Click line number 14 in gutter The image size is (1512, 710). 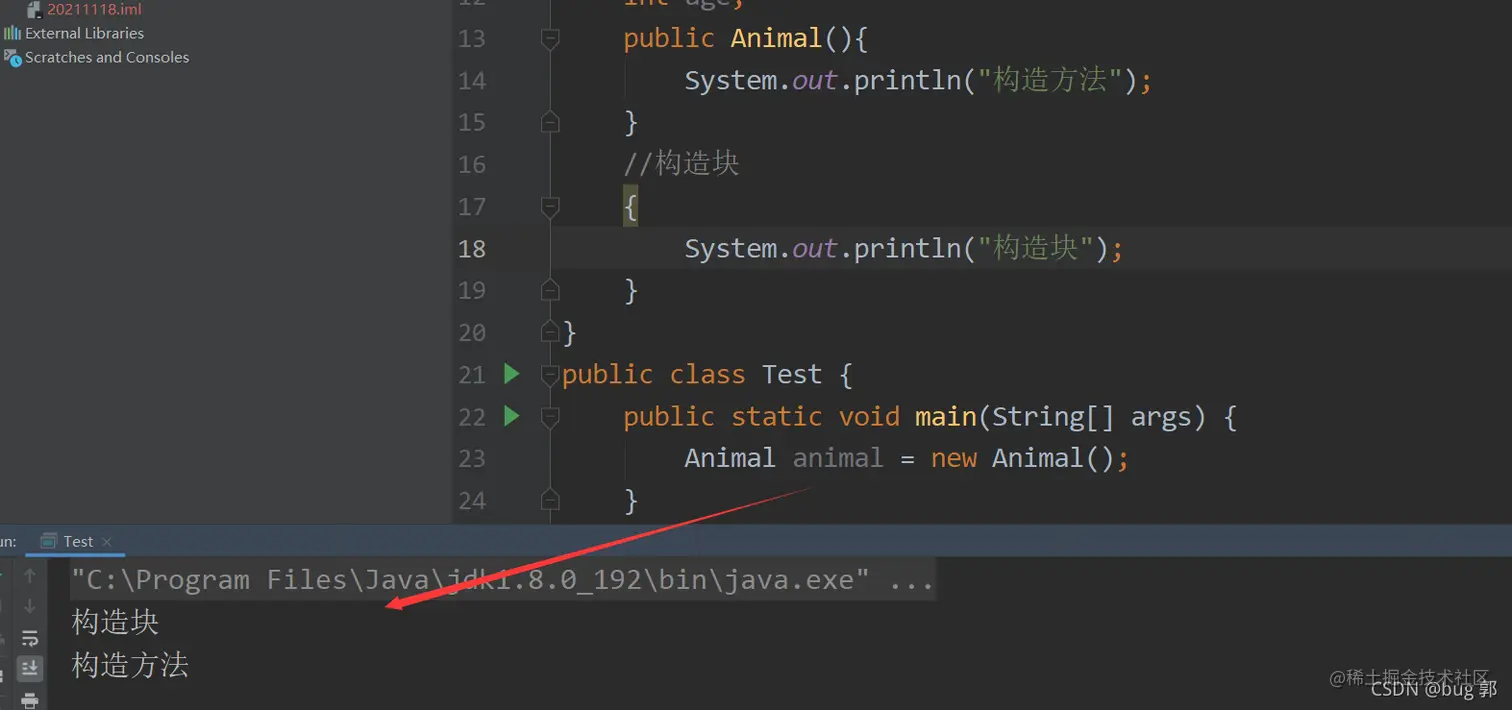(x=471, y=80)
